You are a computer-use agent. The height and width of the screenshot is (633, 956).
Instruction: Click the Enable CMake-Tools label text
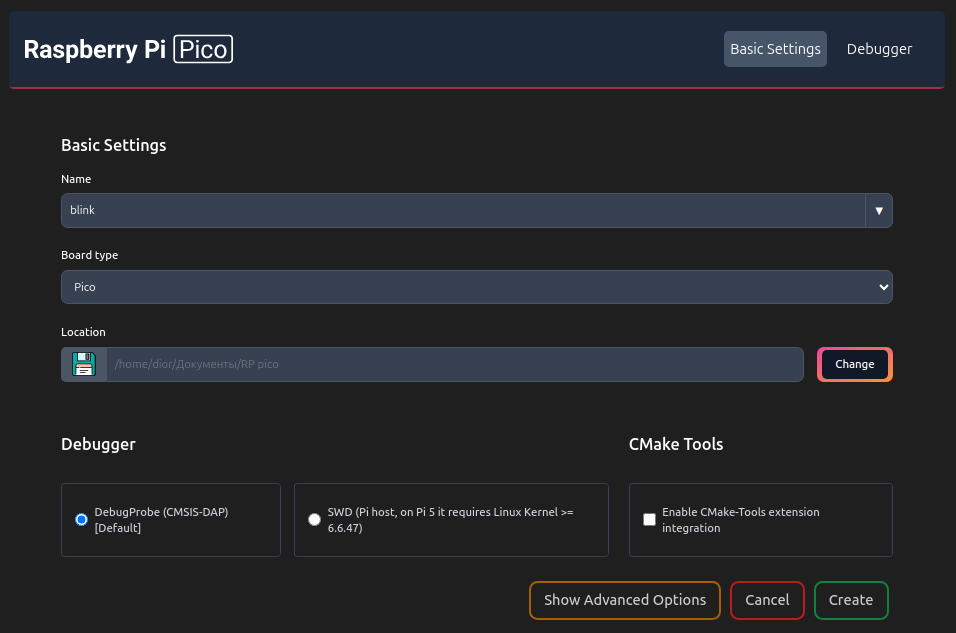(741, 520)
